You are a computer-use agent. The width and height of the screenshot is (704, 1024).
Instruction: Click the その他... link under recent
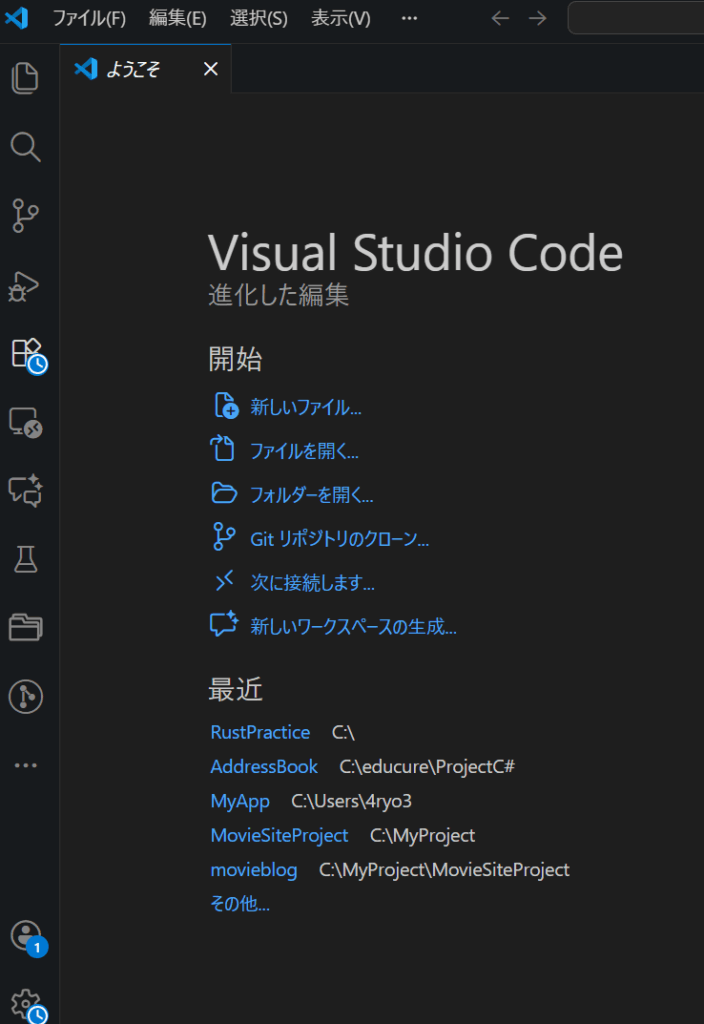pyautogui.click(x=240, y=904)
